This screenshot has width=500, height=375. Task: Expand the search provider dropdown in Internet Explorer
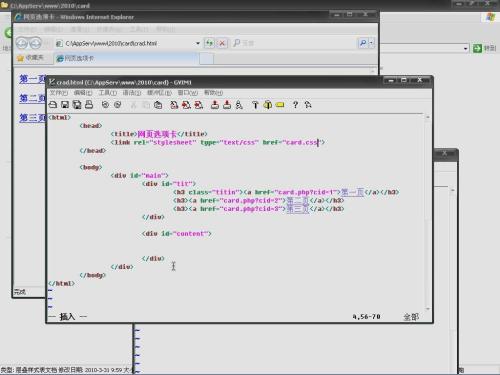(x=371, y=43)
